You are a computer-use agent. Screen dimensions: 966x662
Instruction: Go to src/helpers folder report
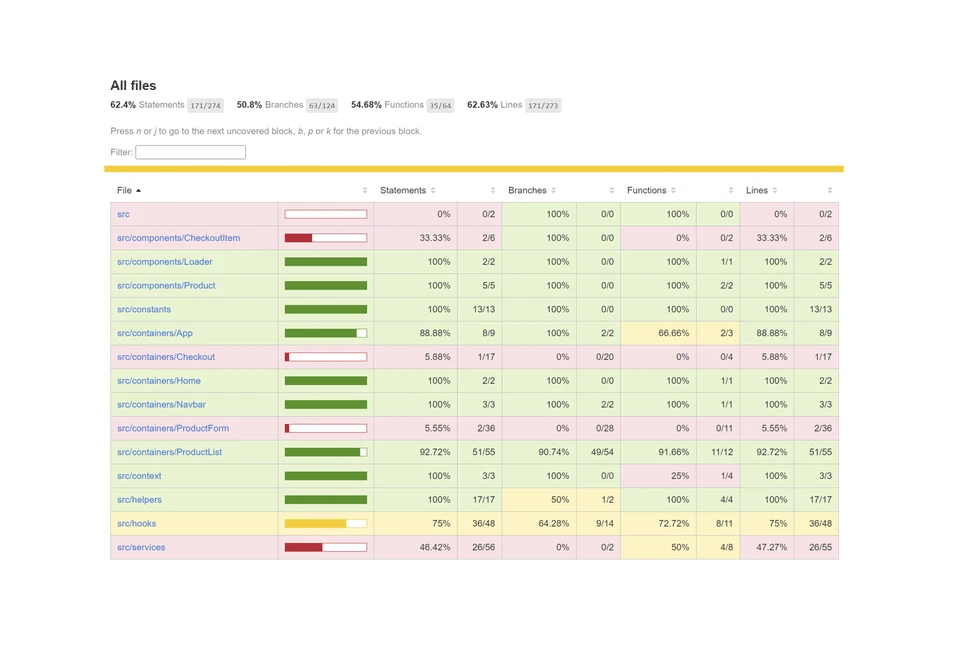[x=139, y=500]
